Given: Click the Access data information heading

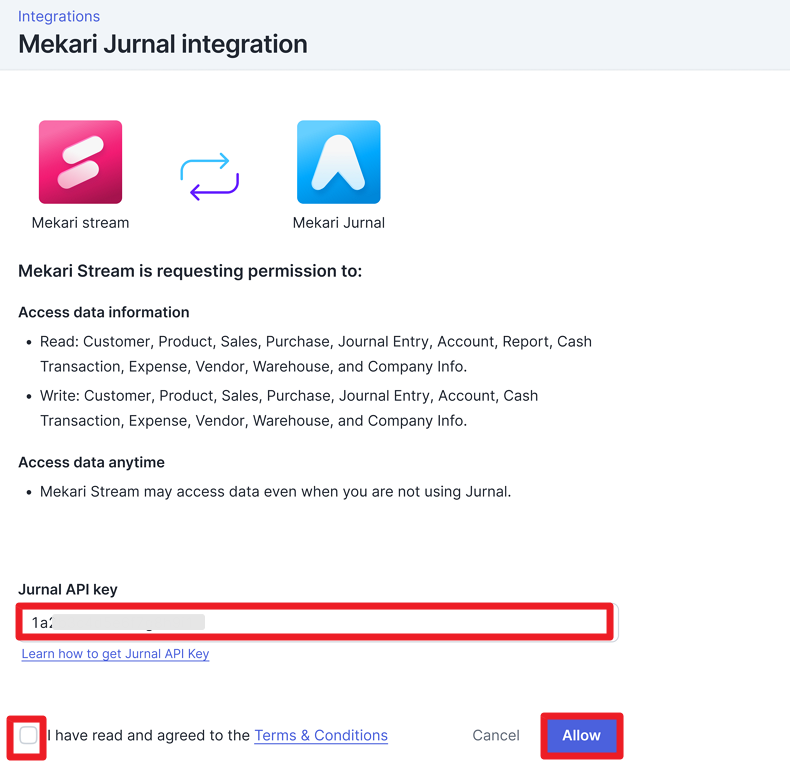Looking at the screenshot, I should point(104,312).
